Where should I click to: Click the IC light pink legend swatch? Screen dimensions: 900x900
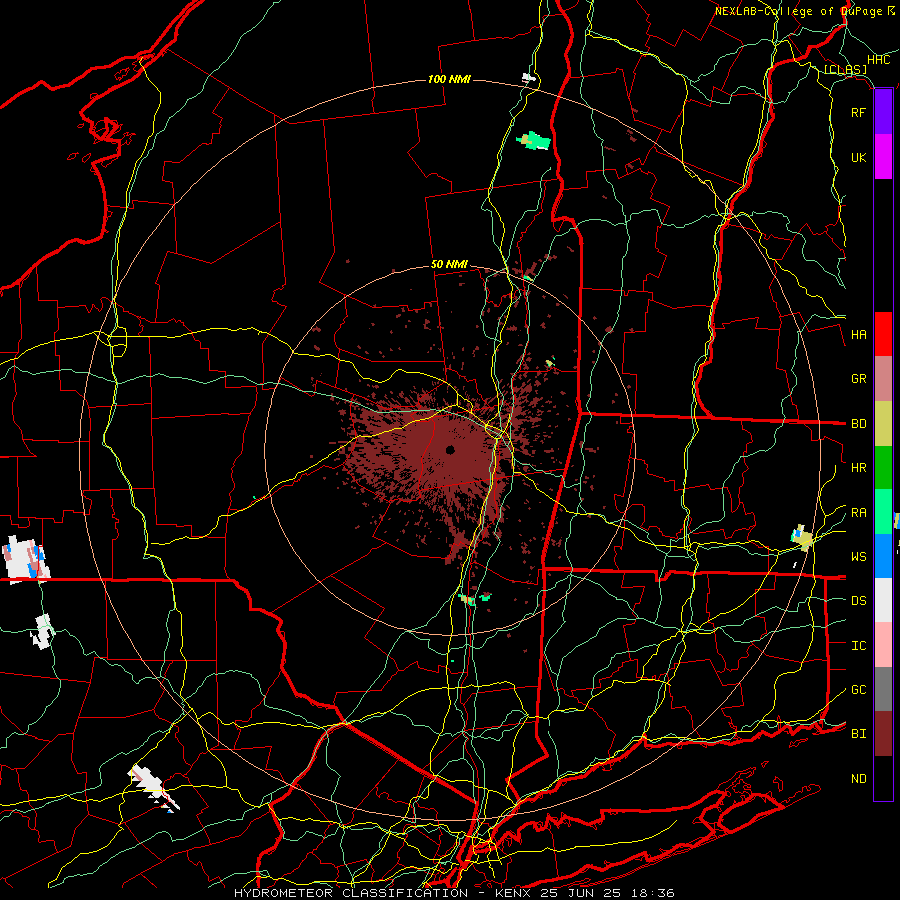(x=883, y=645)
